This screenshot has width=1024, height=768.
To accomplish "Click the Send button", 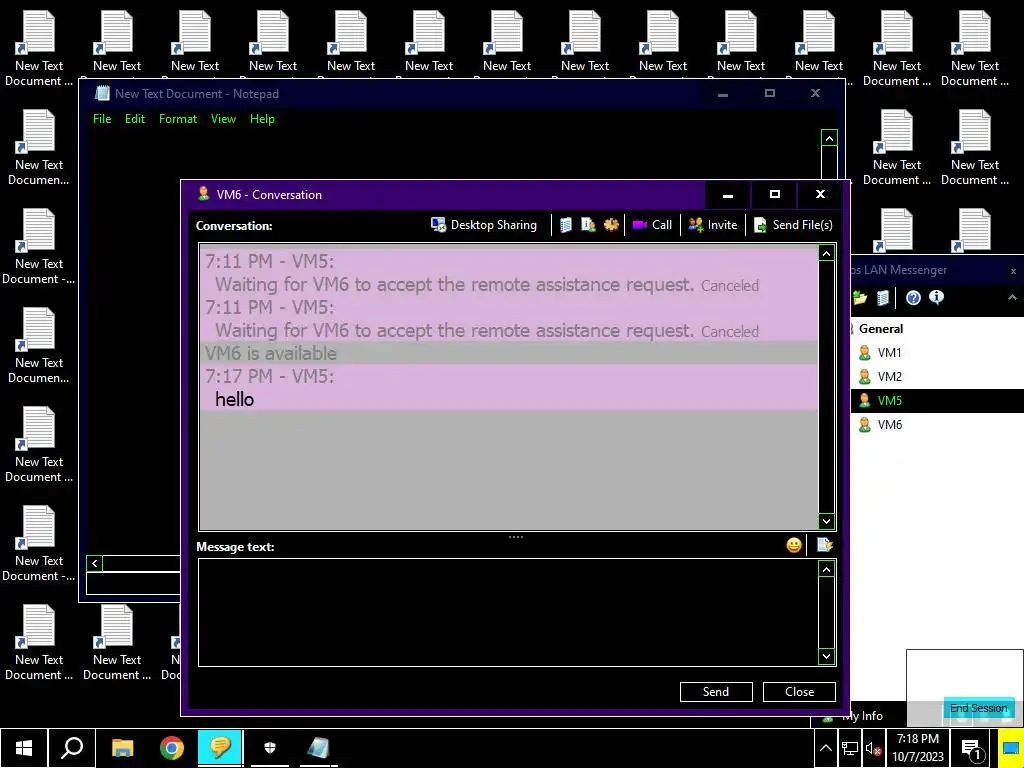I will (x=716, y=692).
